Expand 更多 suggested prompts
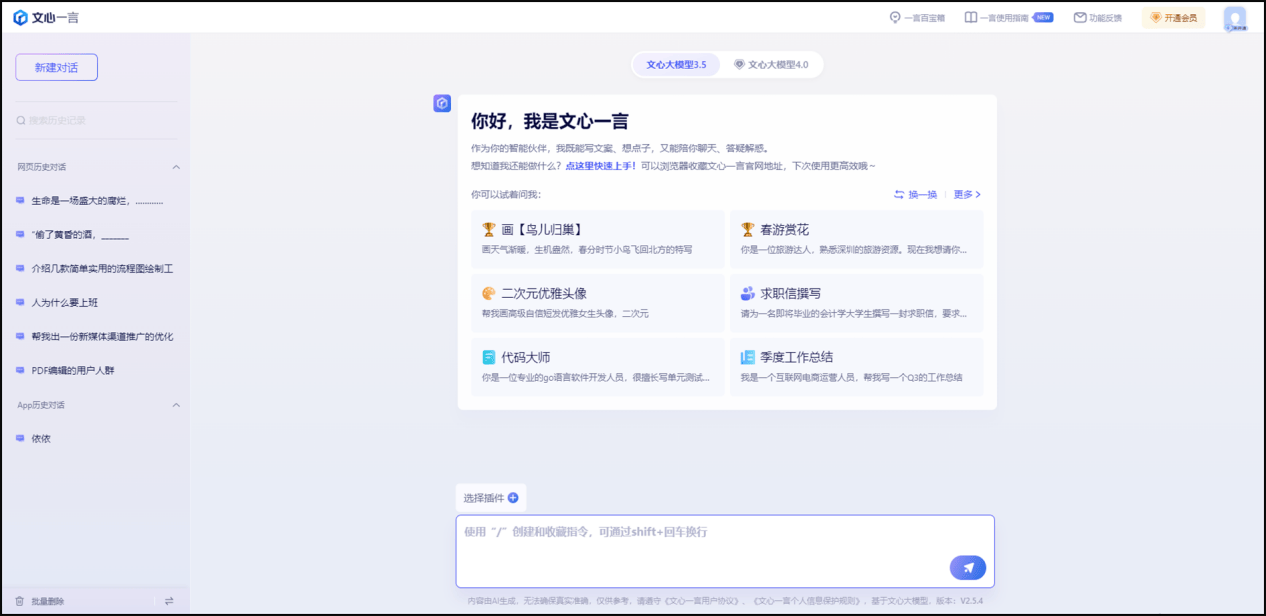The width and height of the screenshot is (1266, 616). [x=967, y=194]
